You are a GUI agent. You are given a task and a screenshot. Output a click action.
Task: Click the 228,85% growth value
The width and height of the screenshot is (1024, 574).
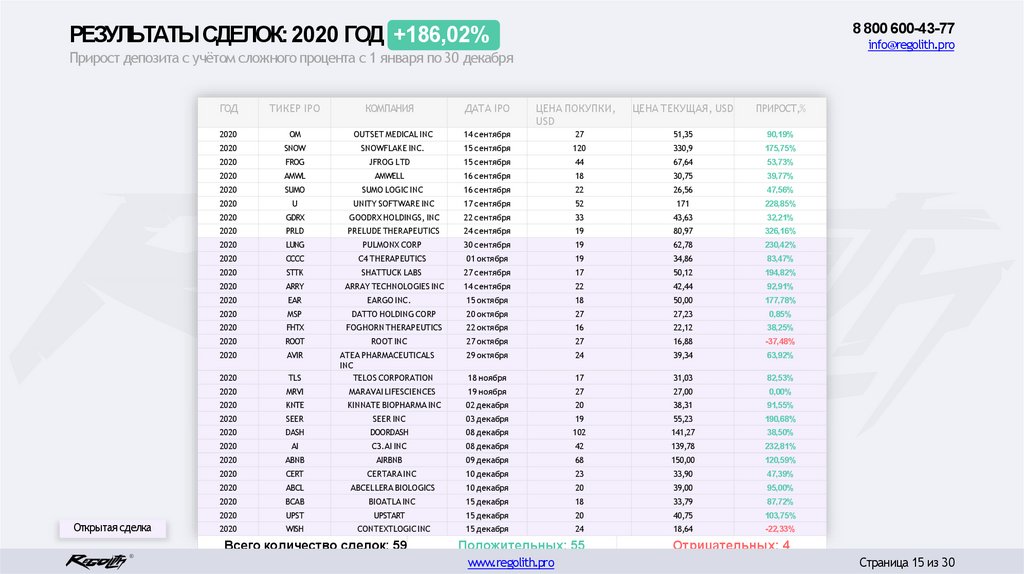780,204
